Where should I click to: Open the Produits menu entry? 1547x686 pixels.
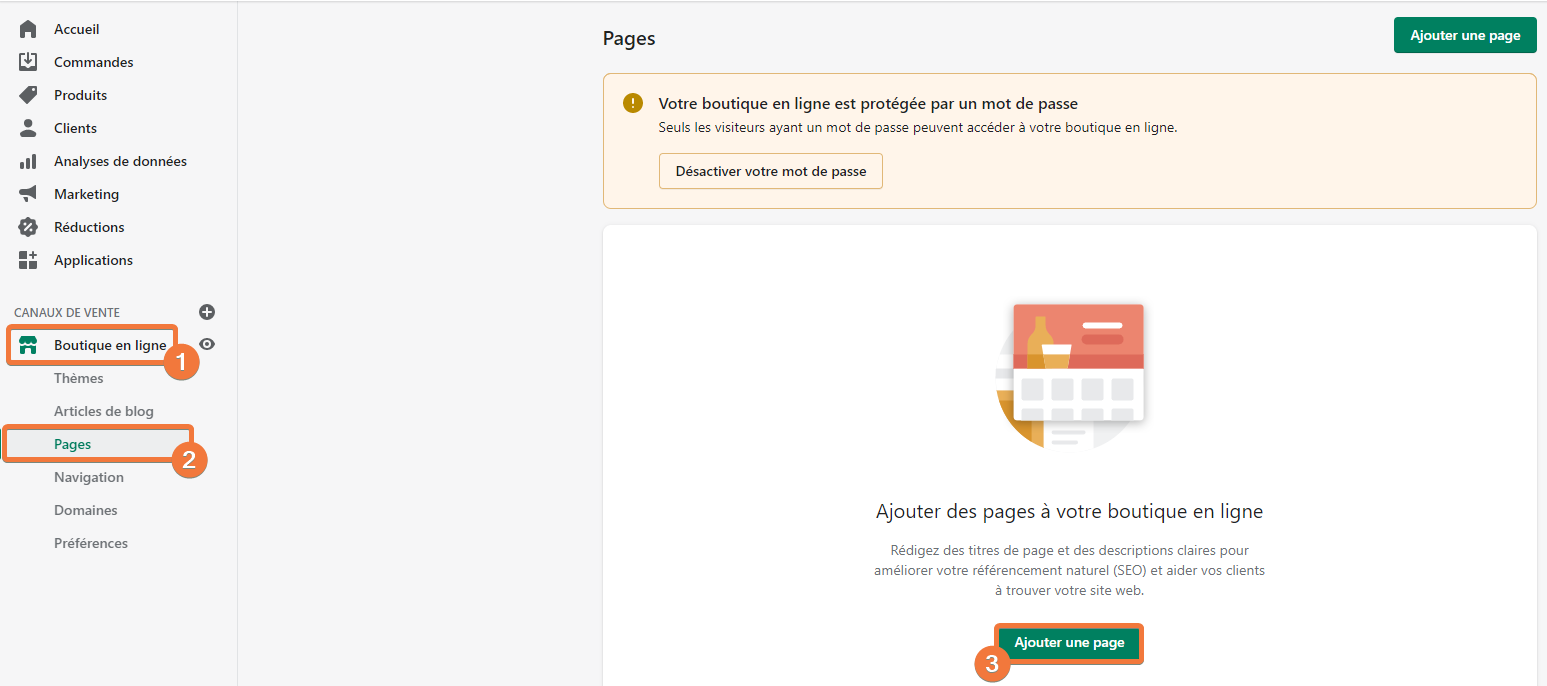coord(81,95)
